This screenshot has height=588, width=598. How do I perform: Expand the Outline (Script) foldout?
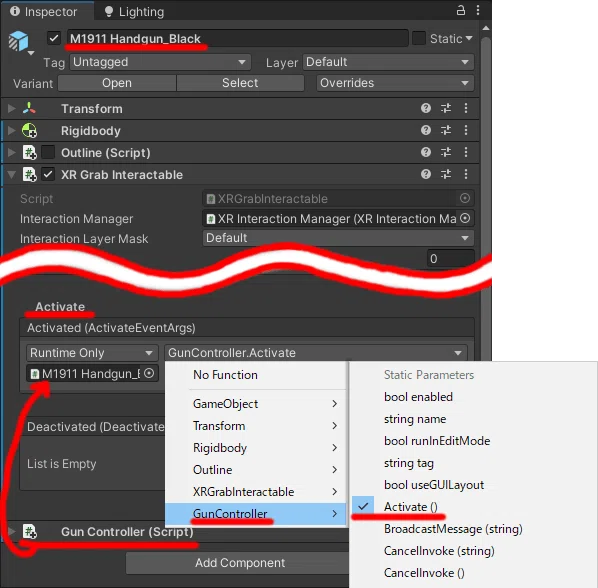(12, 153)
